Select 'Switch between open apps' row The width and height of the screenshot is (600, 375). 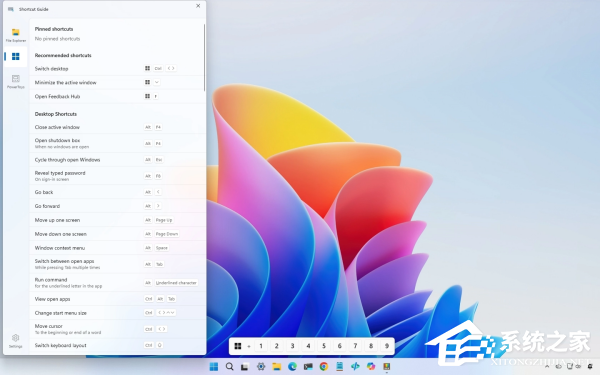[117, 264]
